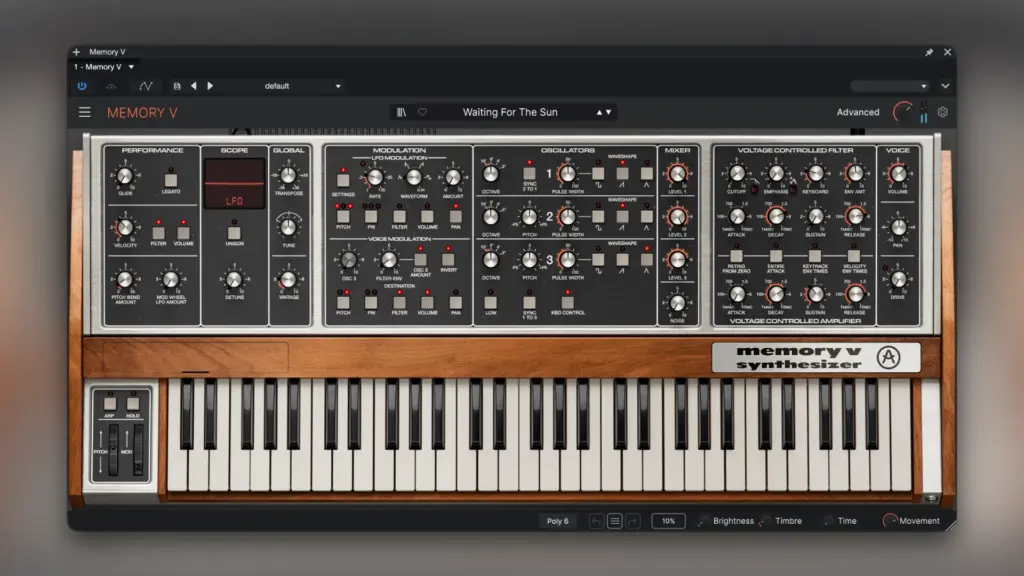This screenshot has height=576, width=1024.
Task: Adjust the Movement macro knob
Action: (x=889, y=520)
